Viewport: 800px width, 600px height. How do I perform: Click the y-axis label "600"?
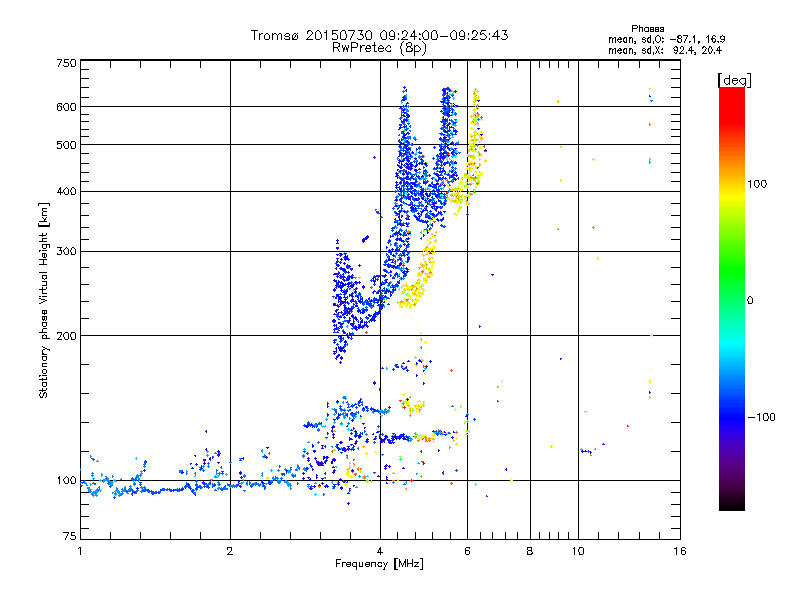point(67,107)
